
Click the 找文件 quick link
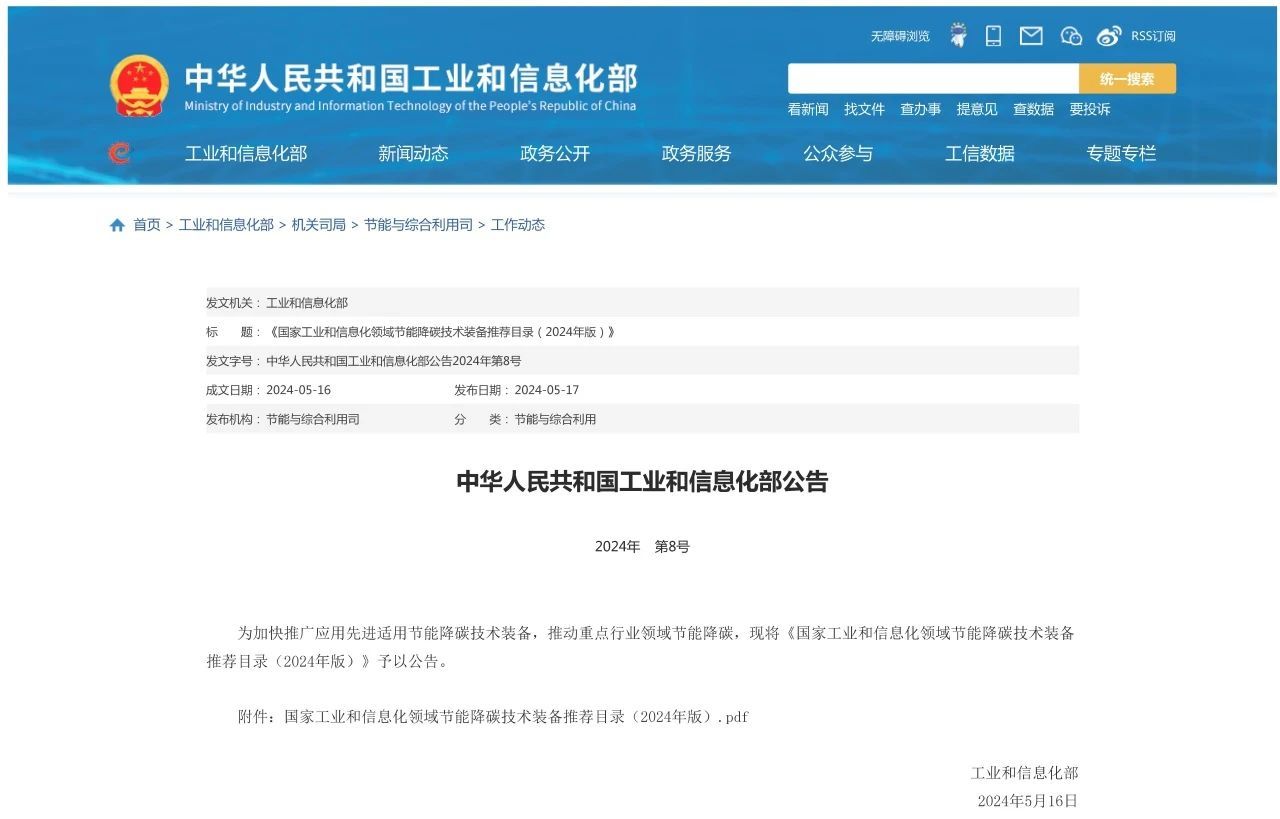[x=864, y=109]
